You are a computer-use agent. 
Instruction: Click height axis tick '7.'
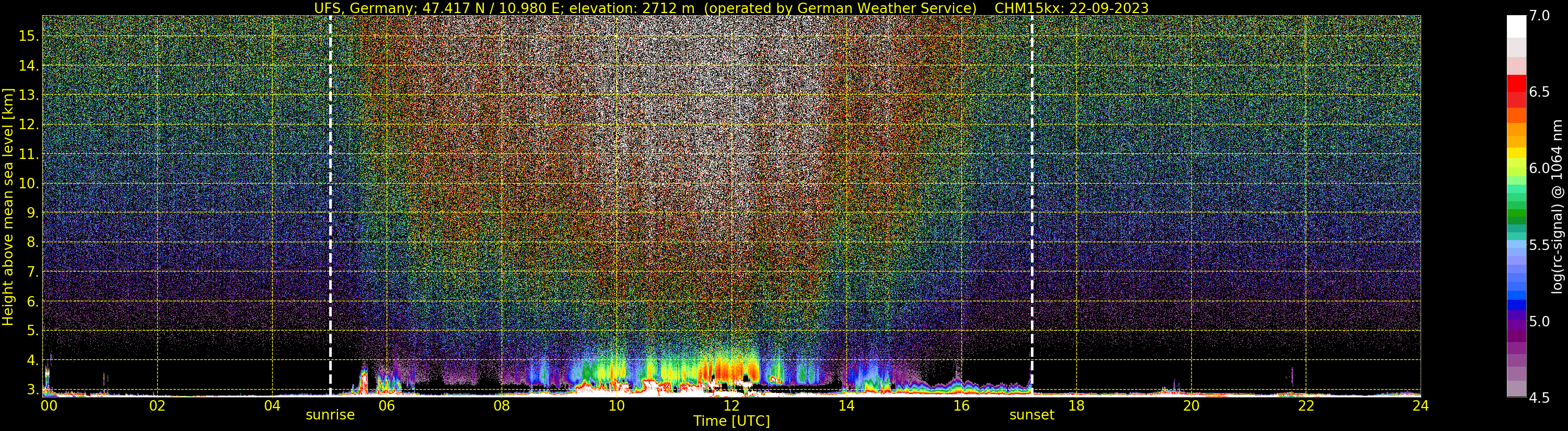tap(32, 272)
